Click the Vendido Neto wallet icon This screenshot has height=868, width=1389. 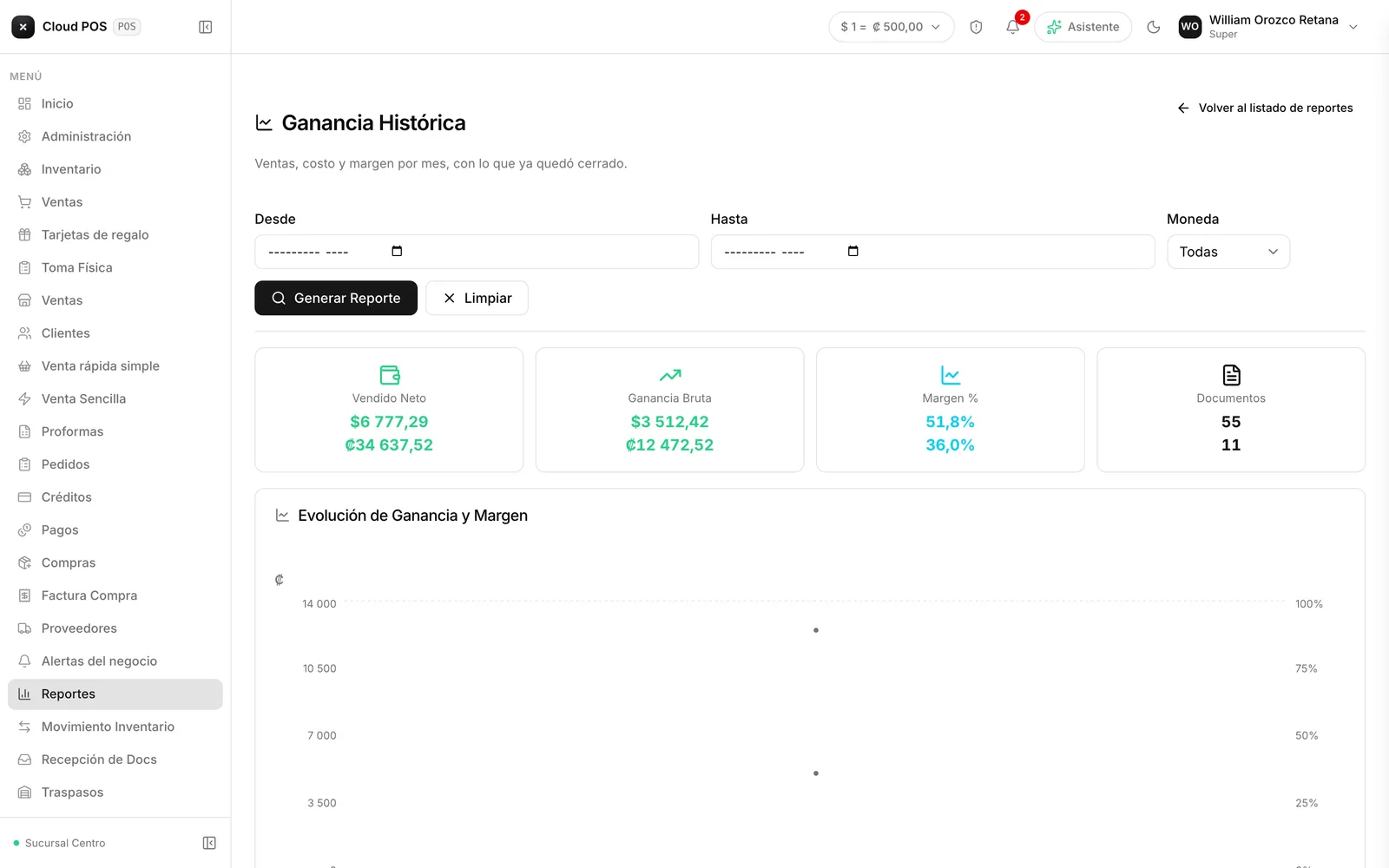[390, 375]
